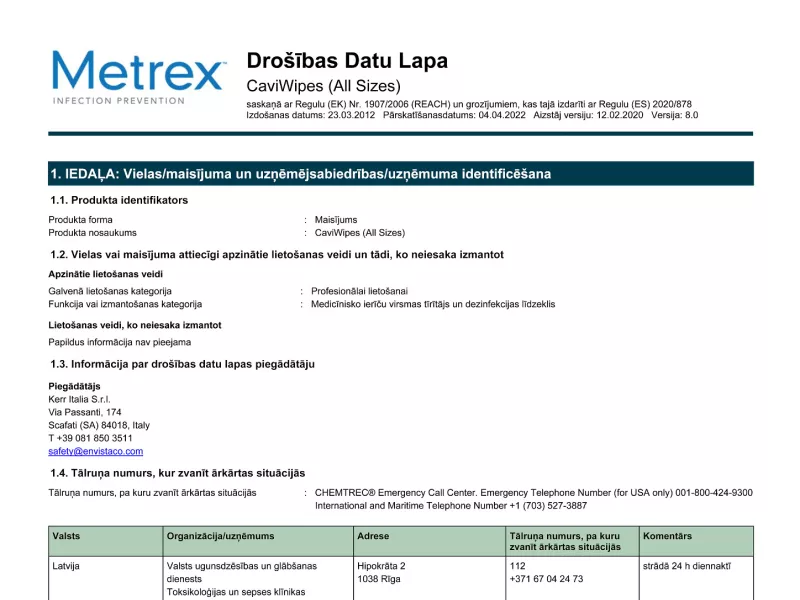Click the section 1 IEDAĻA header bar
This screenshot has width=800, height=600.
tap(400, 174)
